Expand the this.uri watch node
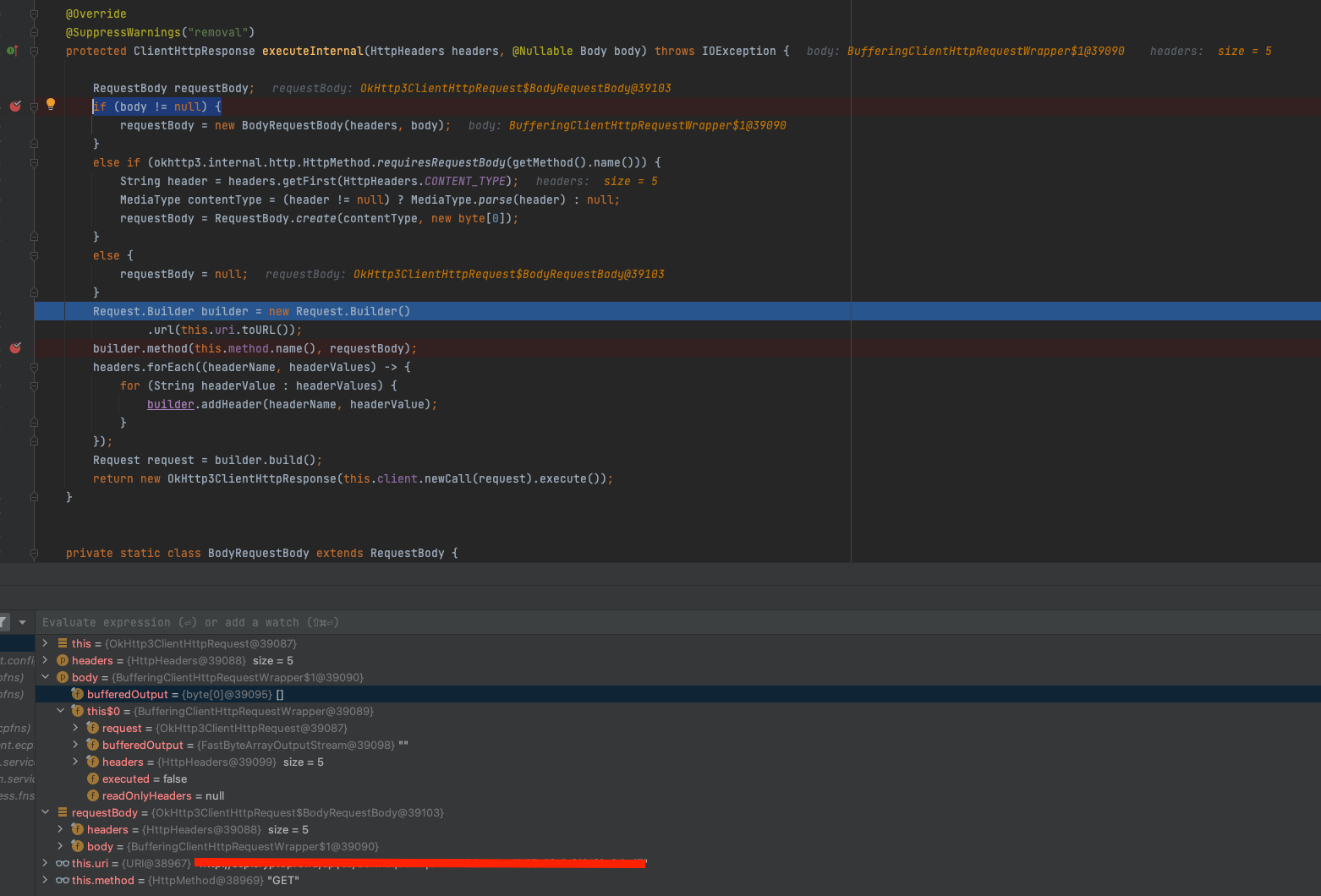 click(46, 863)
